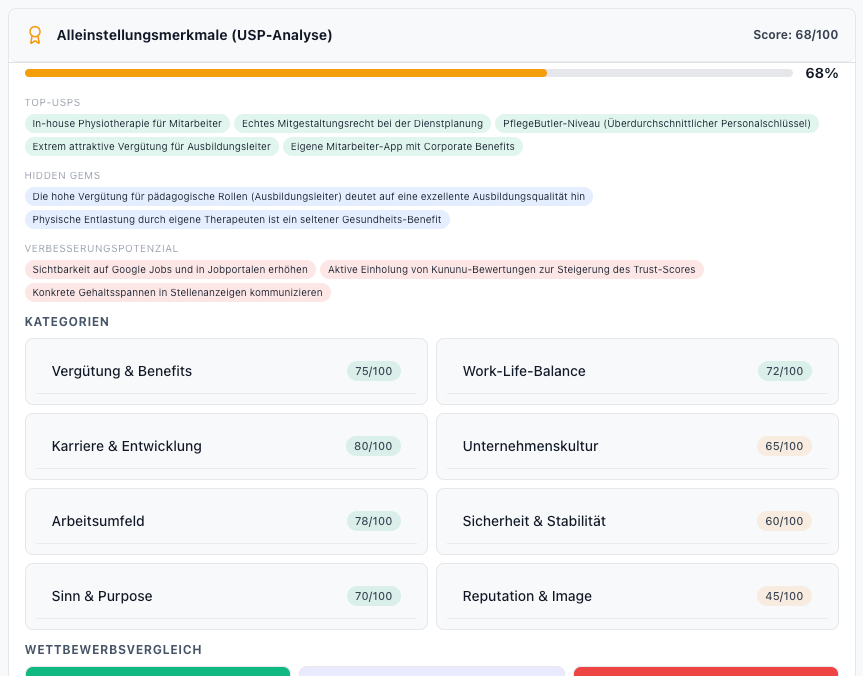Expand the Work-Life-Balance category card

[x=637, y=371]
